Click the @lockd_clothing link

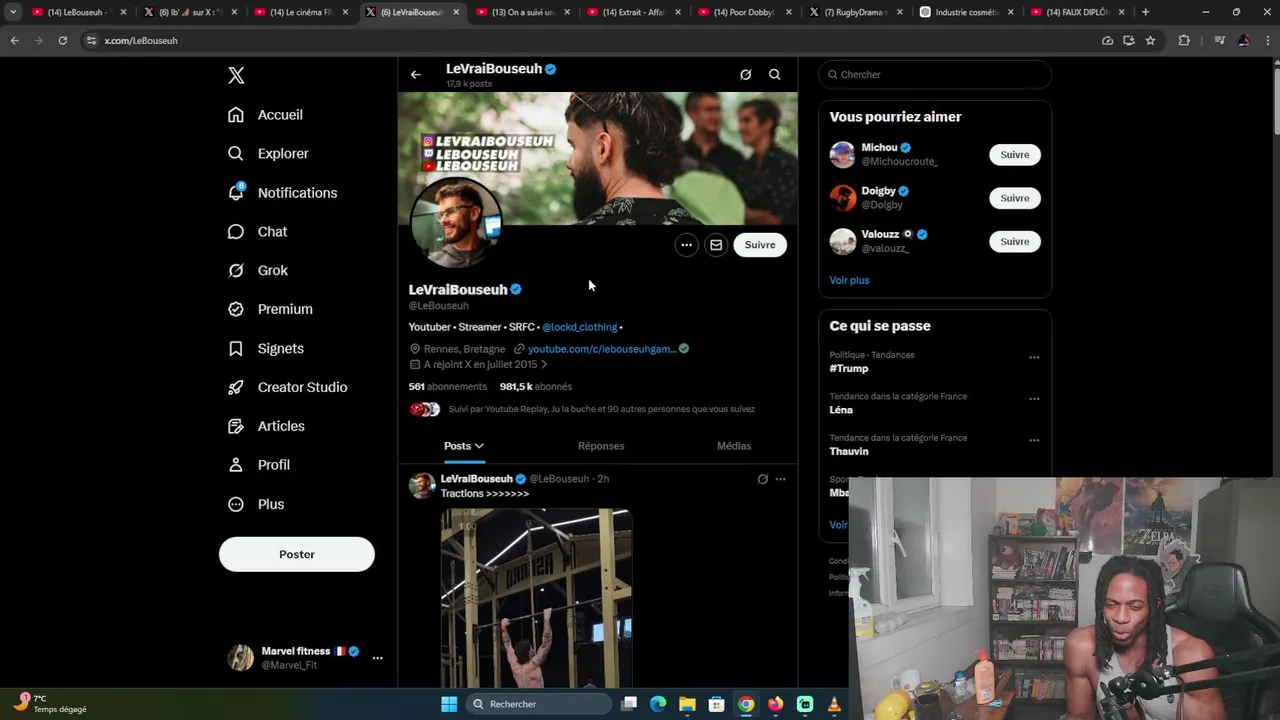pyautogui.click(x=580, y=327)
